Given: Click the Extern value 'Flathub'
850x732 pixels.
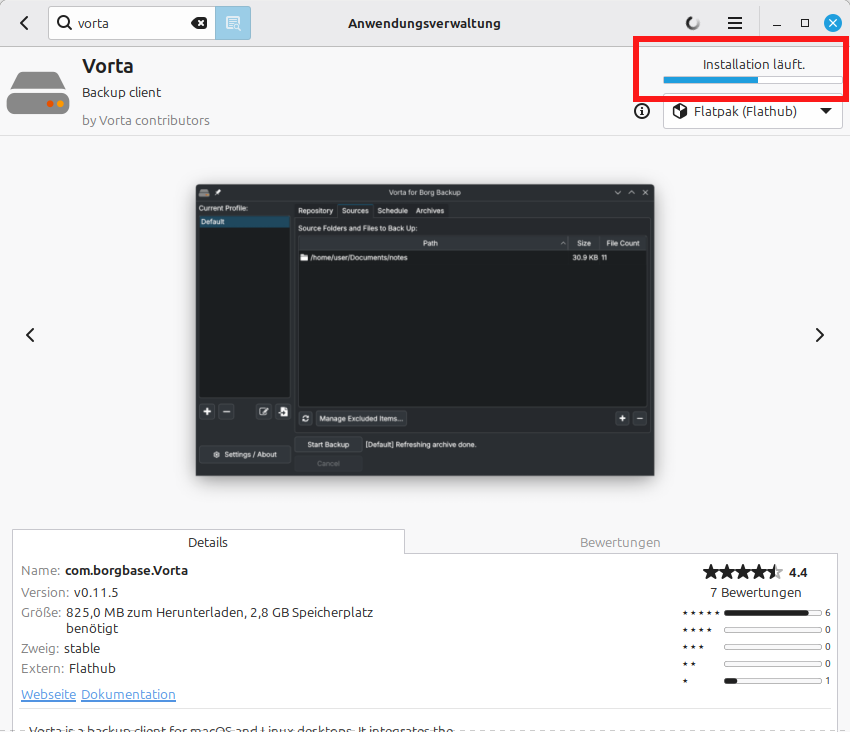Looking at the screenshot, I should pos(92,669).
